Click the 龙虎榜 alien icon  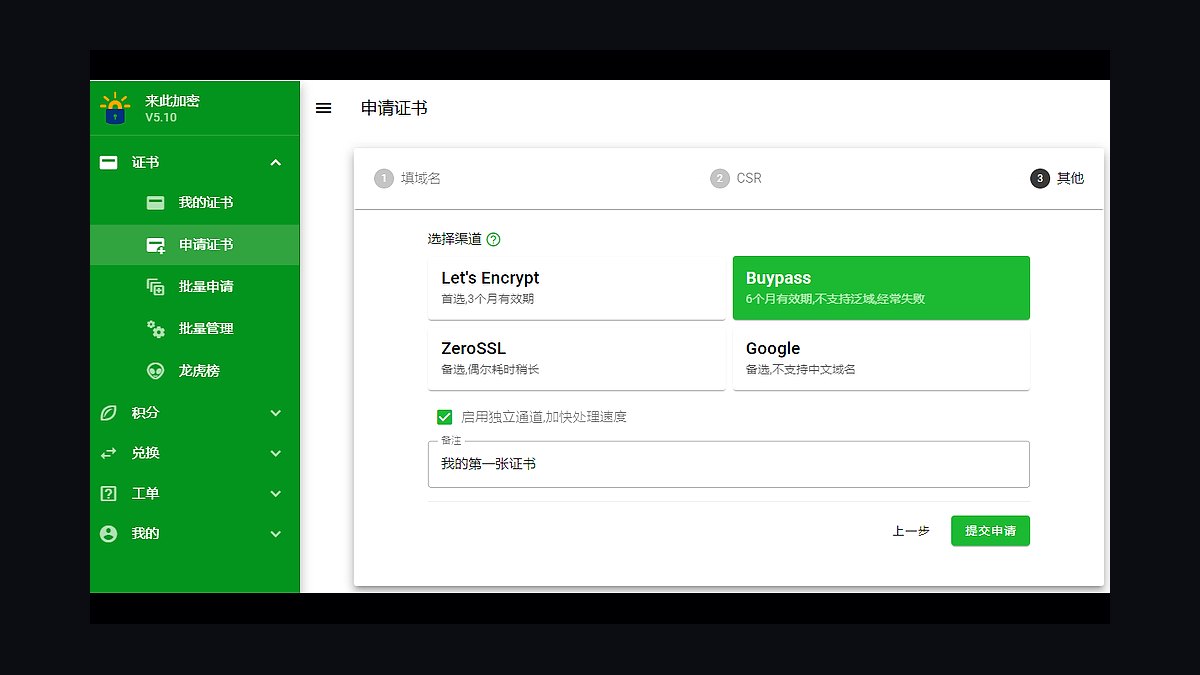point(155,371)
